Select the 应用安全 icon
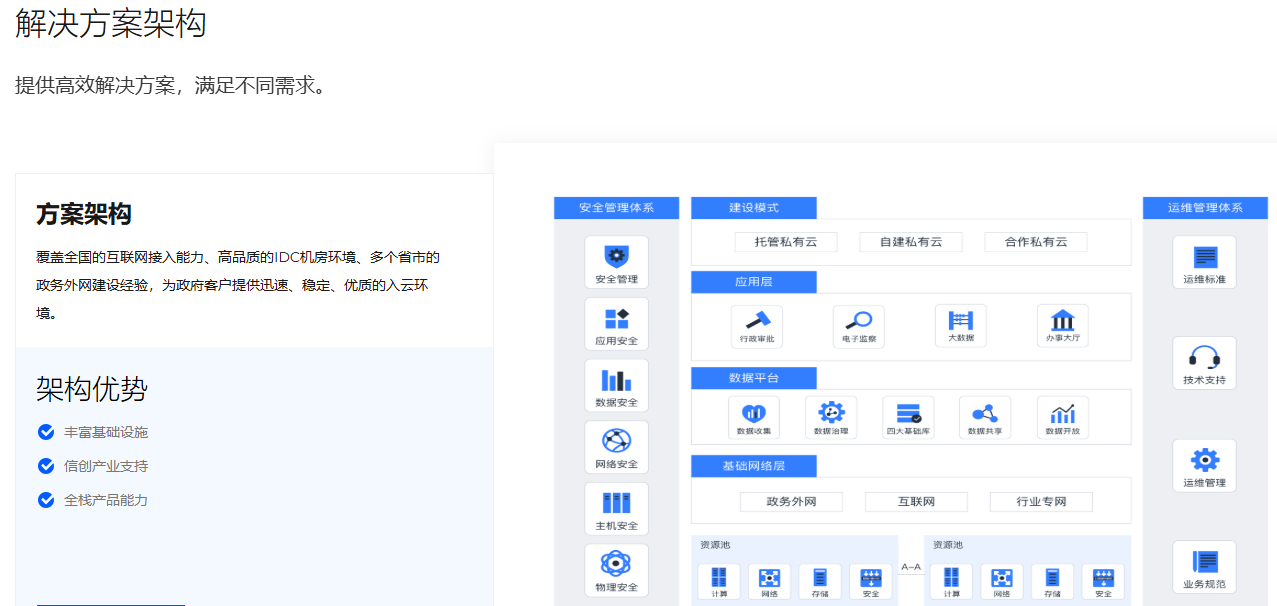 616,319
